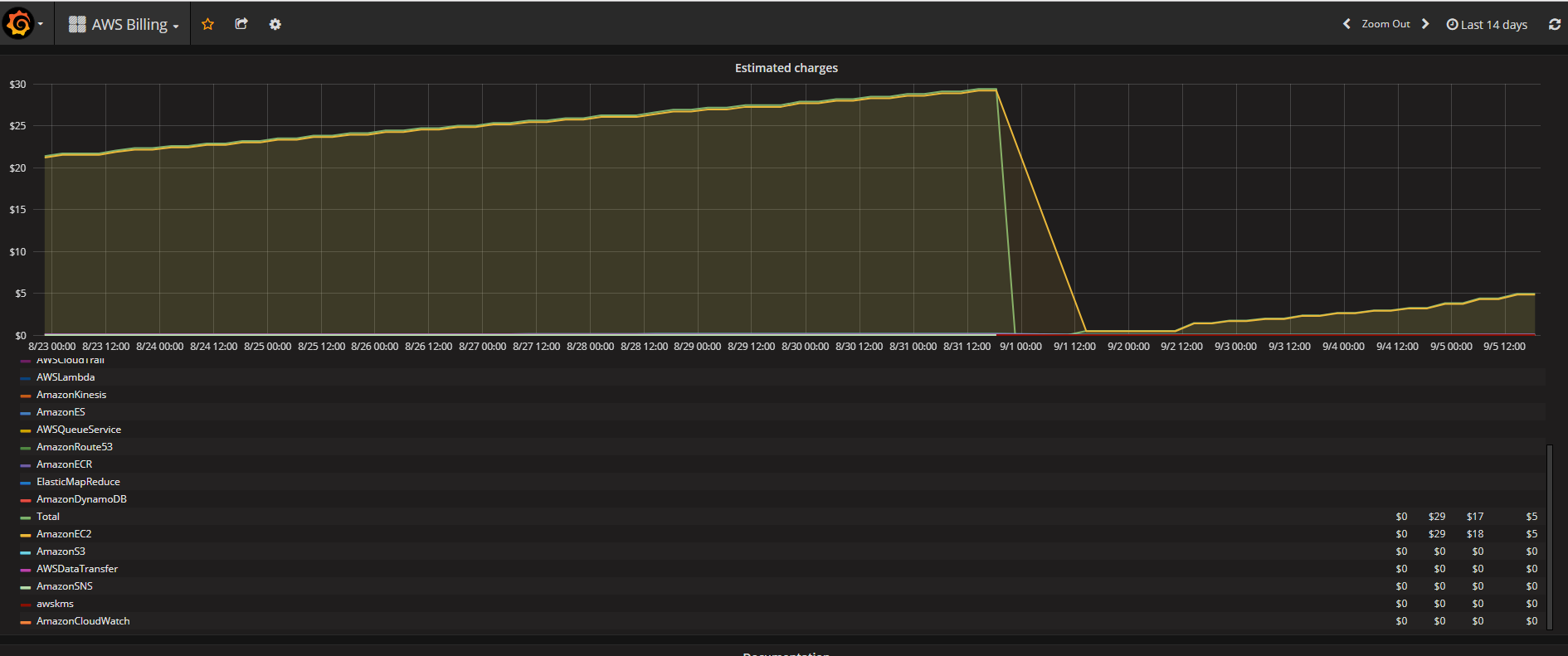This screenshot has width=1568, height=656.
Task: Shift time range backward with left arrow
Action: point(1346,24)
